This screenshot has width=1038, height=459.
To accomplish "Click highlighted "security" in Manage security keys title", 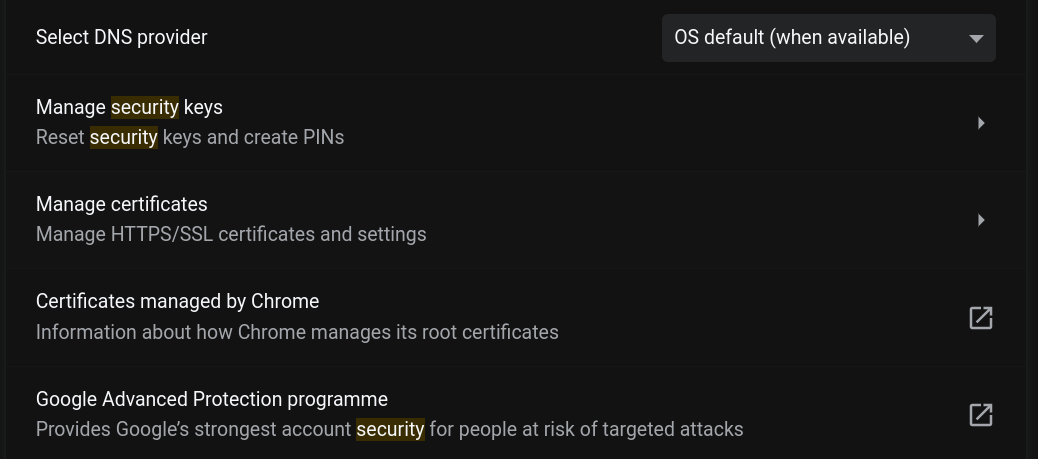I will 145,107.
